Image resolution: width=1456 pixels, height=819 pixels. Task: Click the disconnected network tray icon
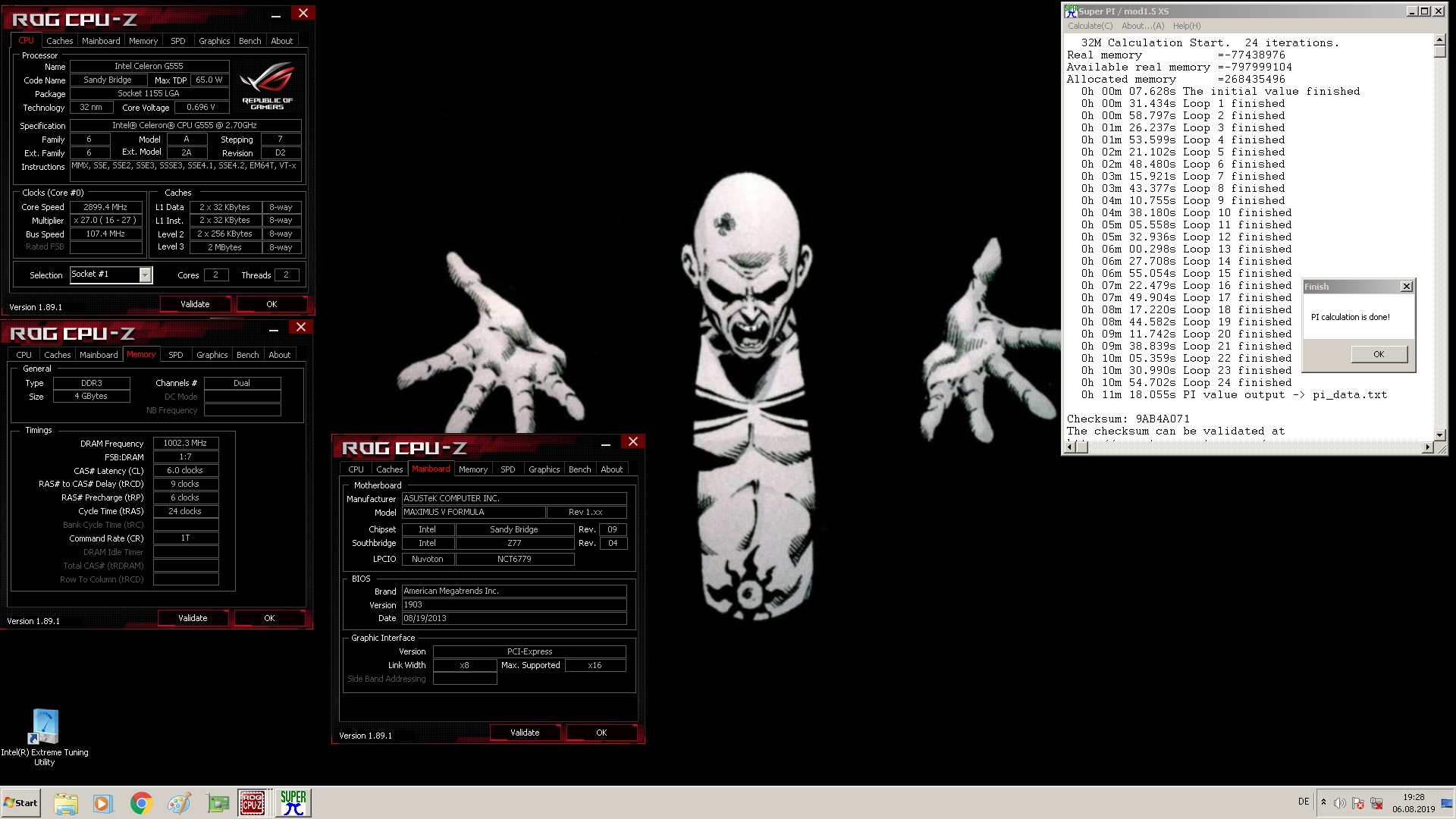pyautogui.click(x=1376, y=803)
